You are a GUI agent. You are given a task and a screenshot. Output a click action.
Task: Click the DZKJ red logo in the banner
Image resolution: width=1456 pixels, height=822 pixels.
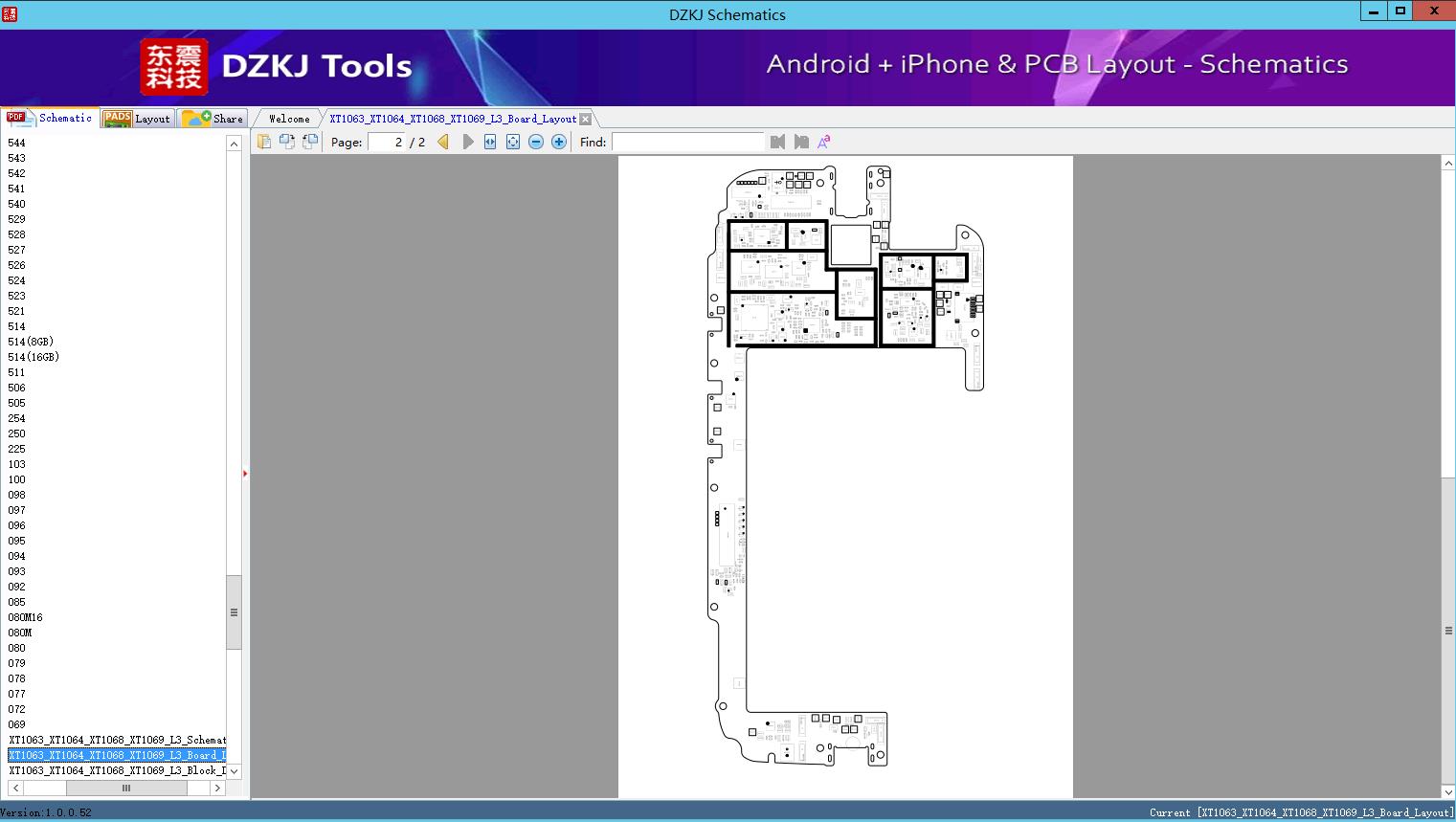[174, 67]
